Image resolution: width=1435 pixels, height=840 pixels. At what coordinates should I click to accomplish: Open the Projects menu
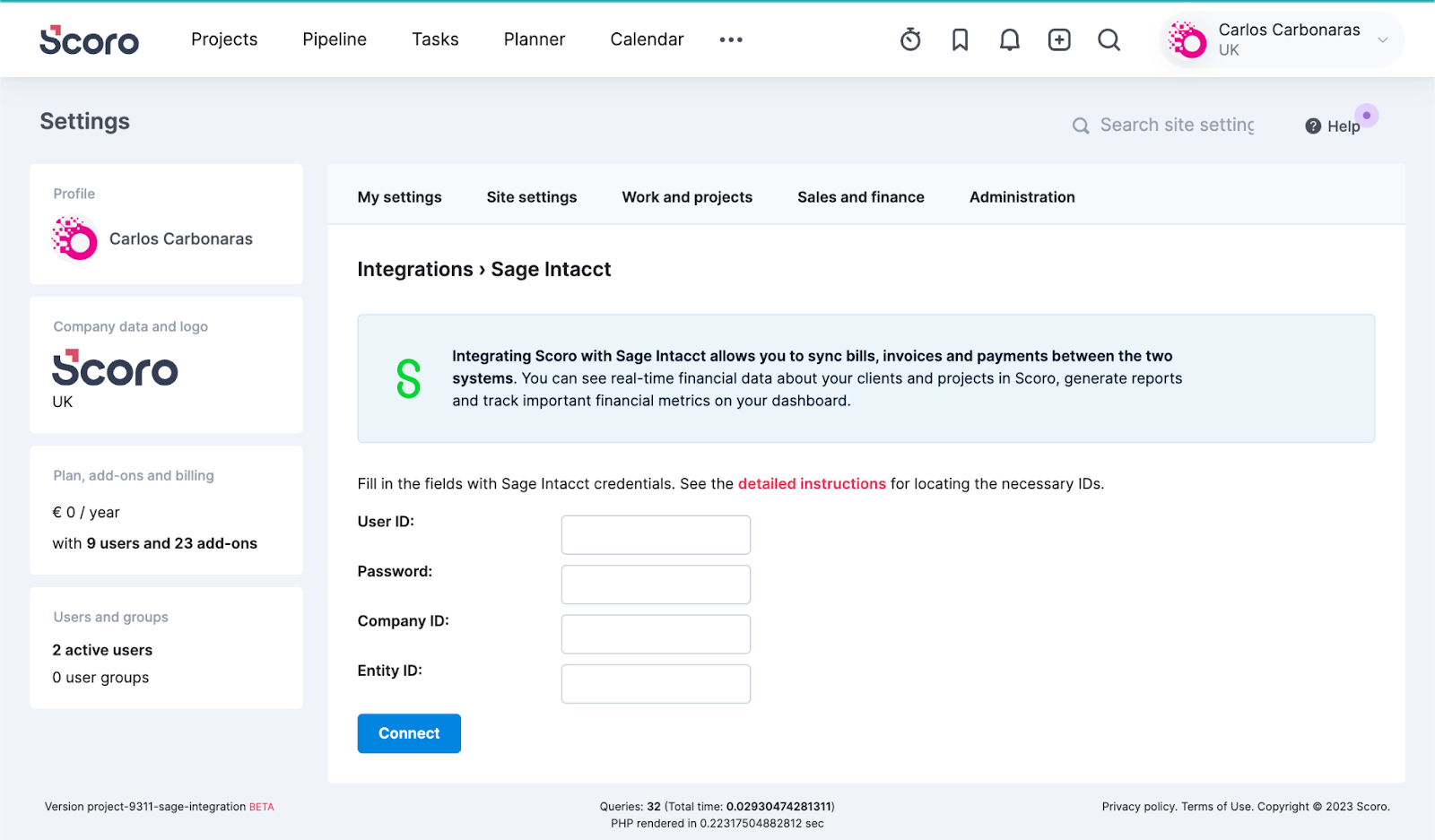pos(224,39)
